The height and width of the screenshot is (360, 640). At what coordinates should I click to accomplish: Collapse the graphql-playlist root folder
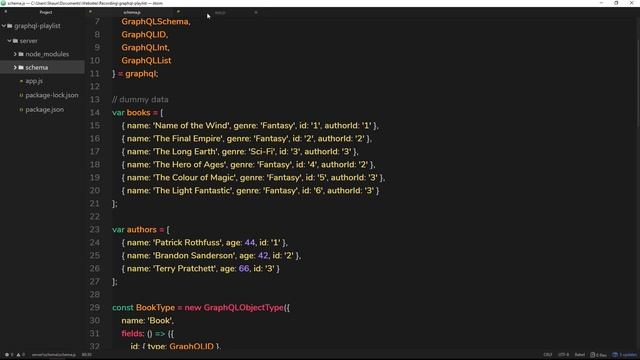[4, 26]
